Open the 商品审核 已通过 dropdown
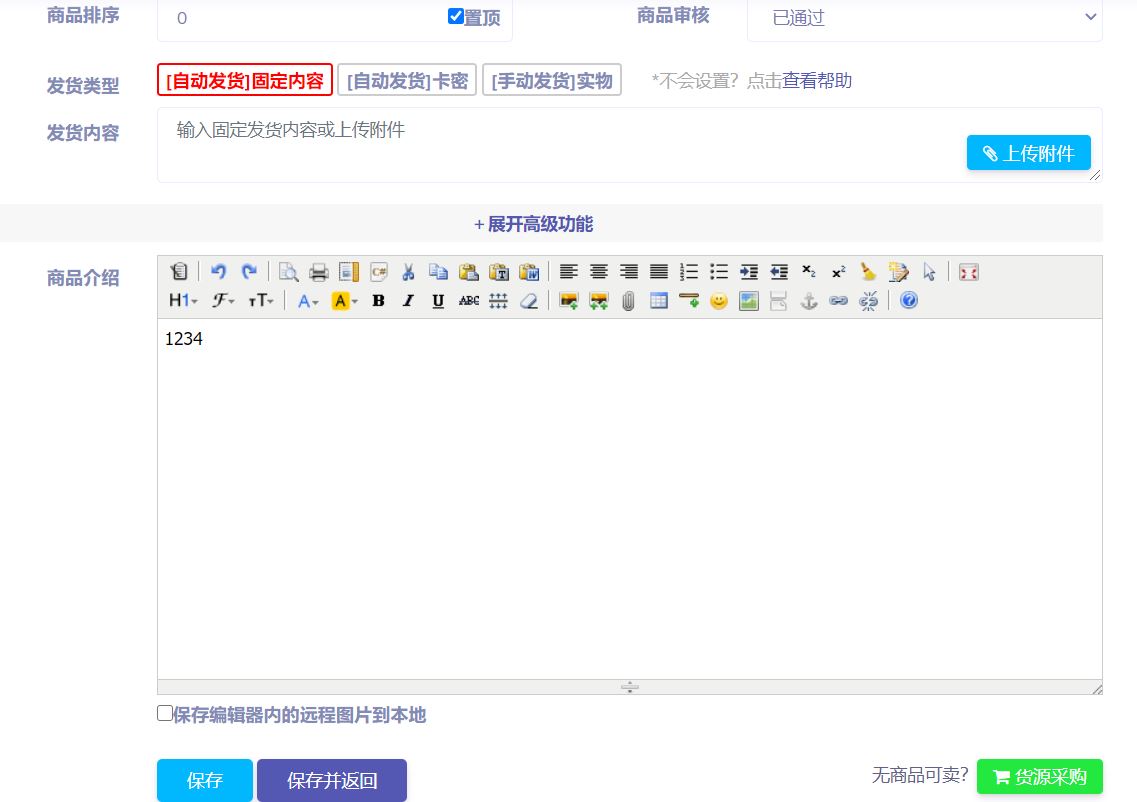Screen dimensions: 1137x802 925,17
